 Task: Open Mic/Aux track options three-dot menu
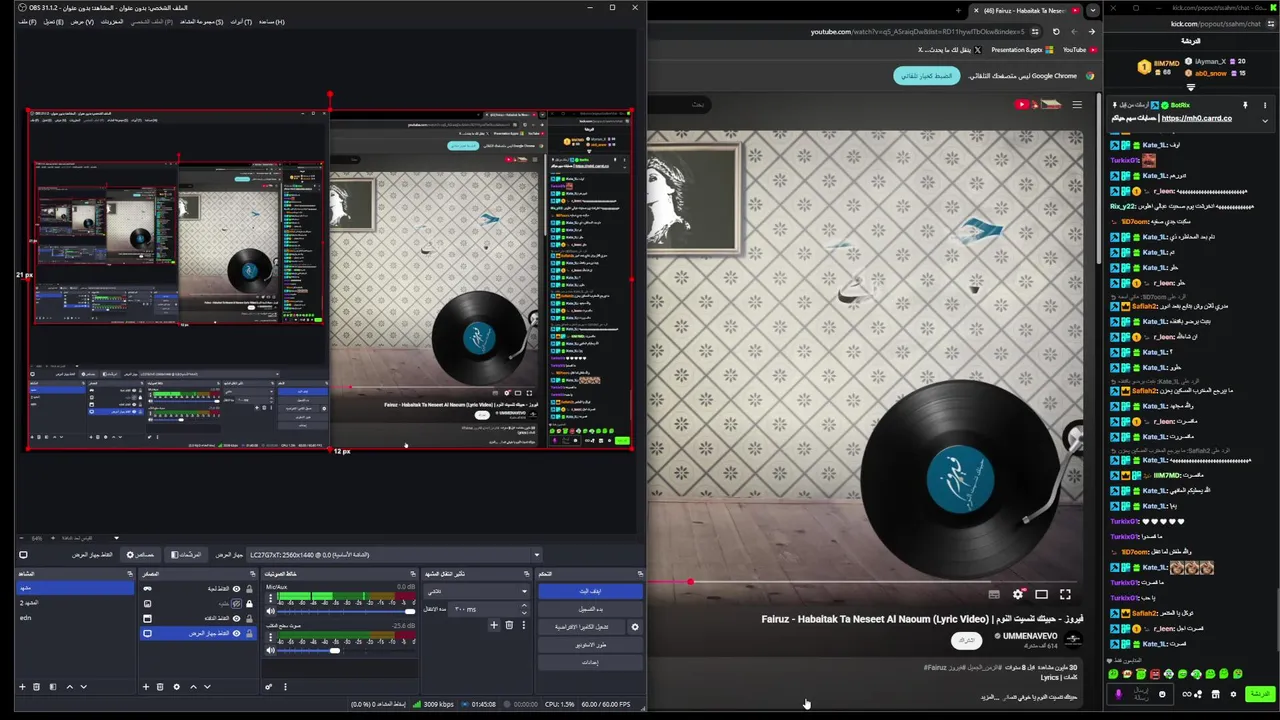pos(270,598)
